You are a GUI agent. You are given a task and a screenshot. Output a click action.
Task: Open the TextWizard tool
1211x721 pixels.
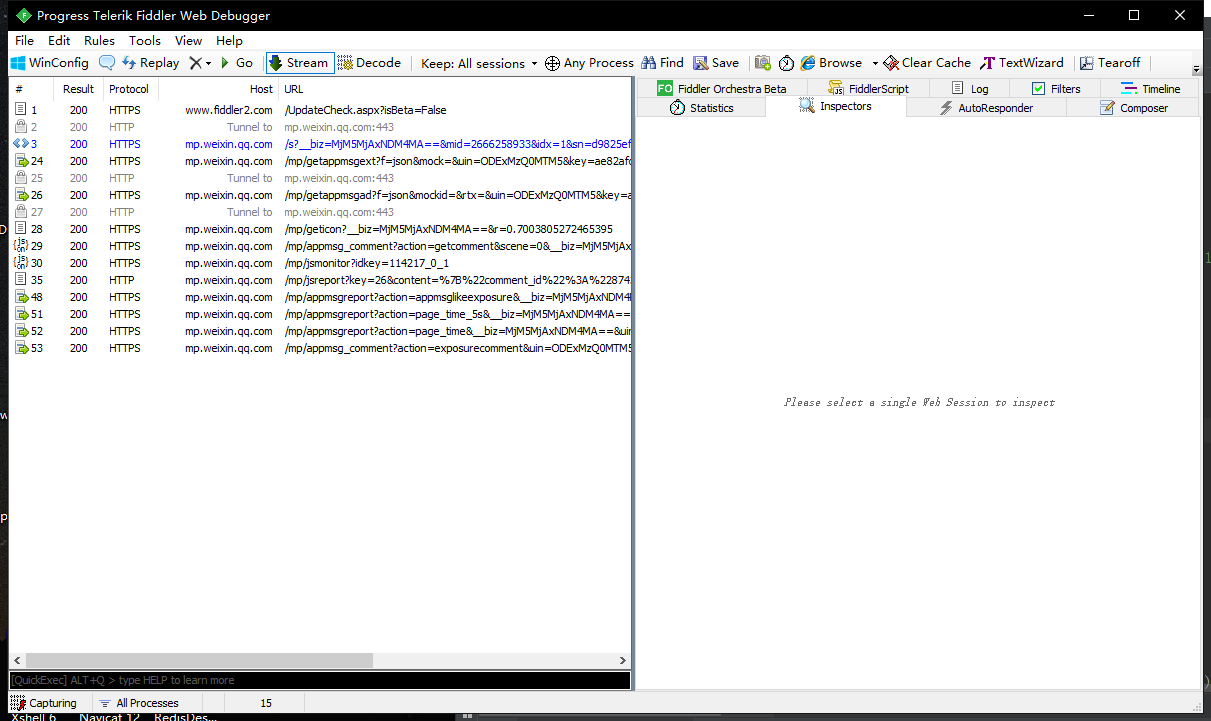[1021, 63]
